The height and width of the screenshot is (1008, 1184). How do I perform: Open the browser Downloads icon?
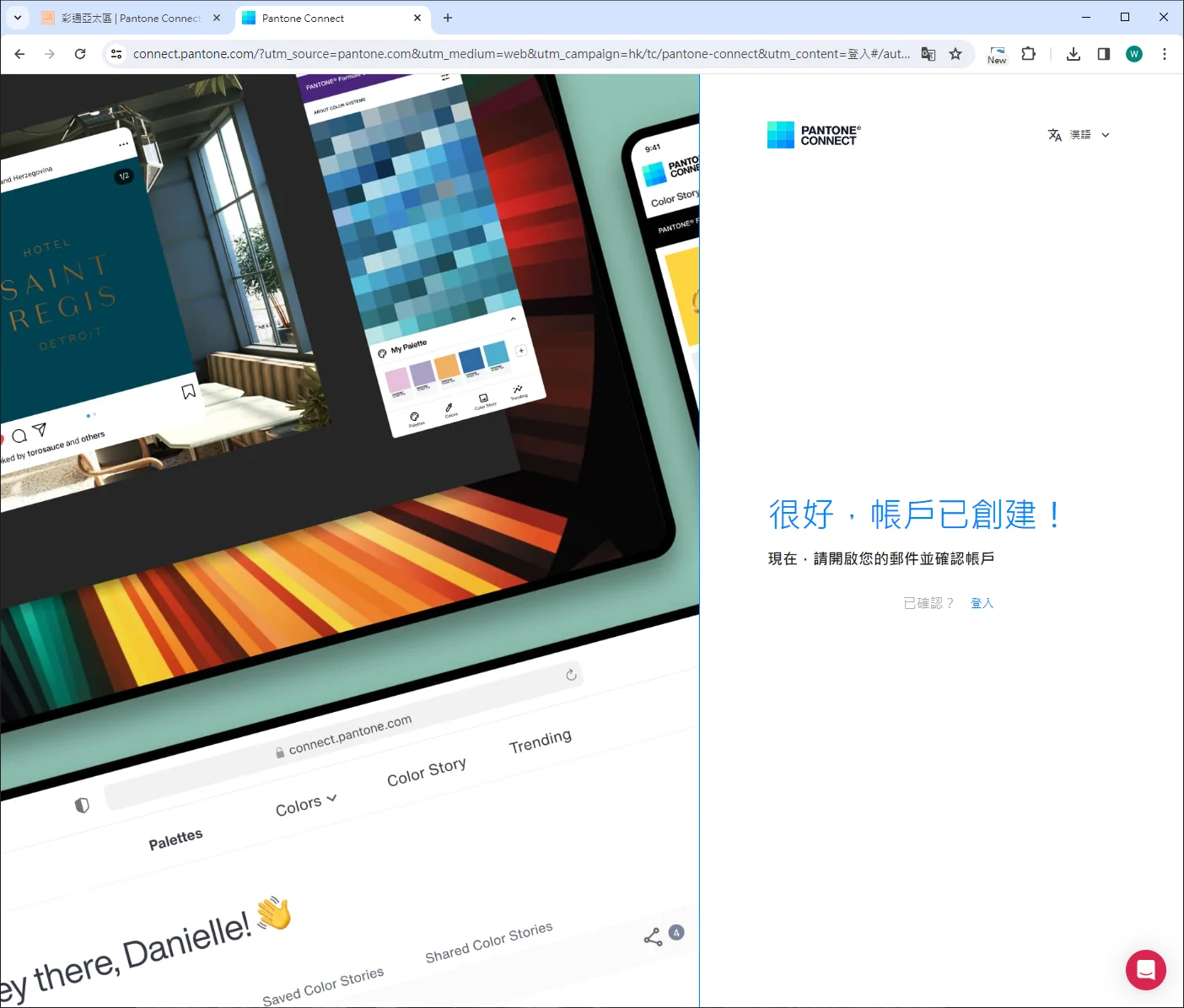click(1073, 54)
